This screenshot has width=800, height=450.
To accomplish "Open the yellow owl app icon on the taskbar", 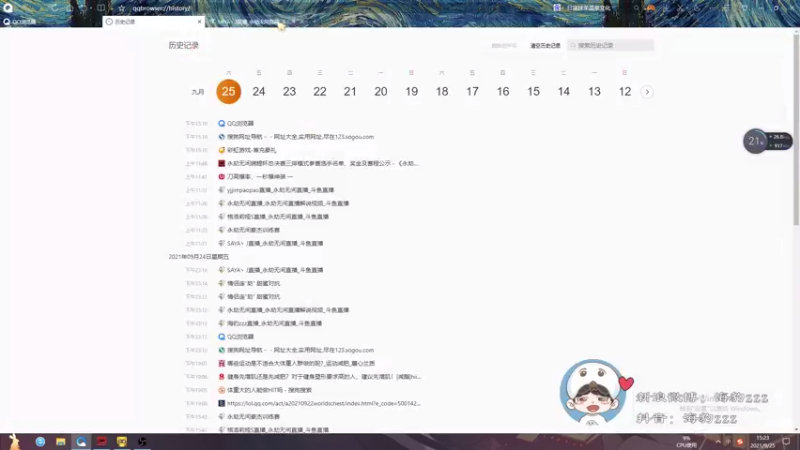I will pos(121,441).
